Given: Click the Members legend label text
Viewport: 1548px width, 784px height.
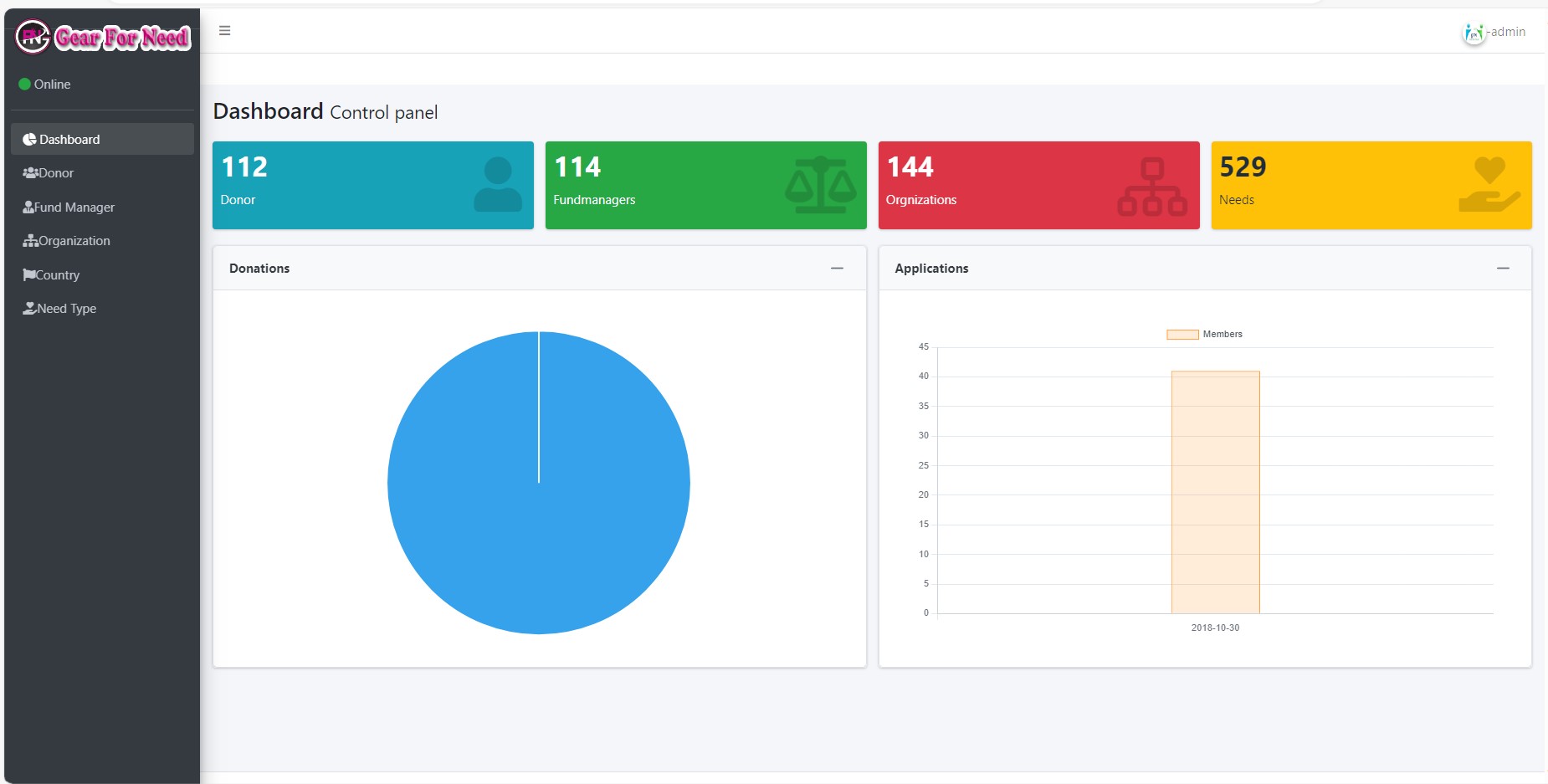Looking at the screenshot, I should [1223, 334].
